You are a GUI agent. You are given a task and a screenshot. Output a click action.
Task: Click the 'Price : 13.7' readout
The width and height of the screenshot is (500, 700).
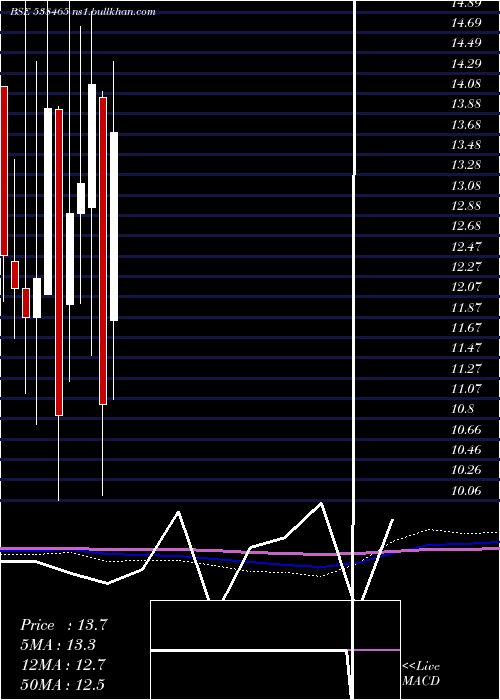point(64,625)
